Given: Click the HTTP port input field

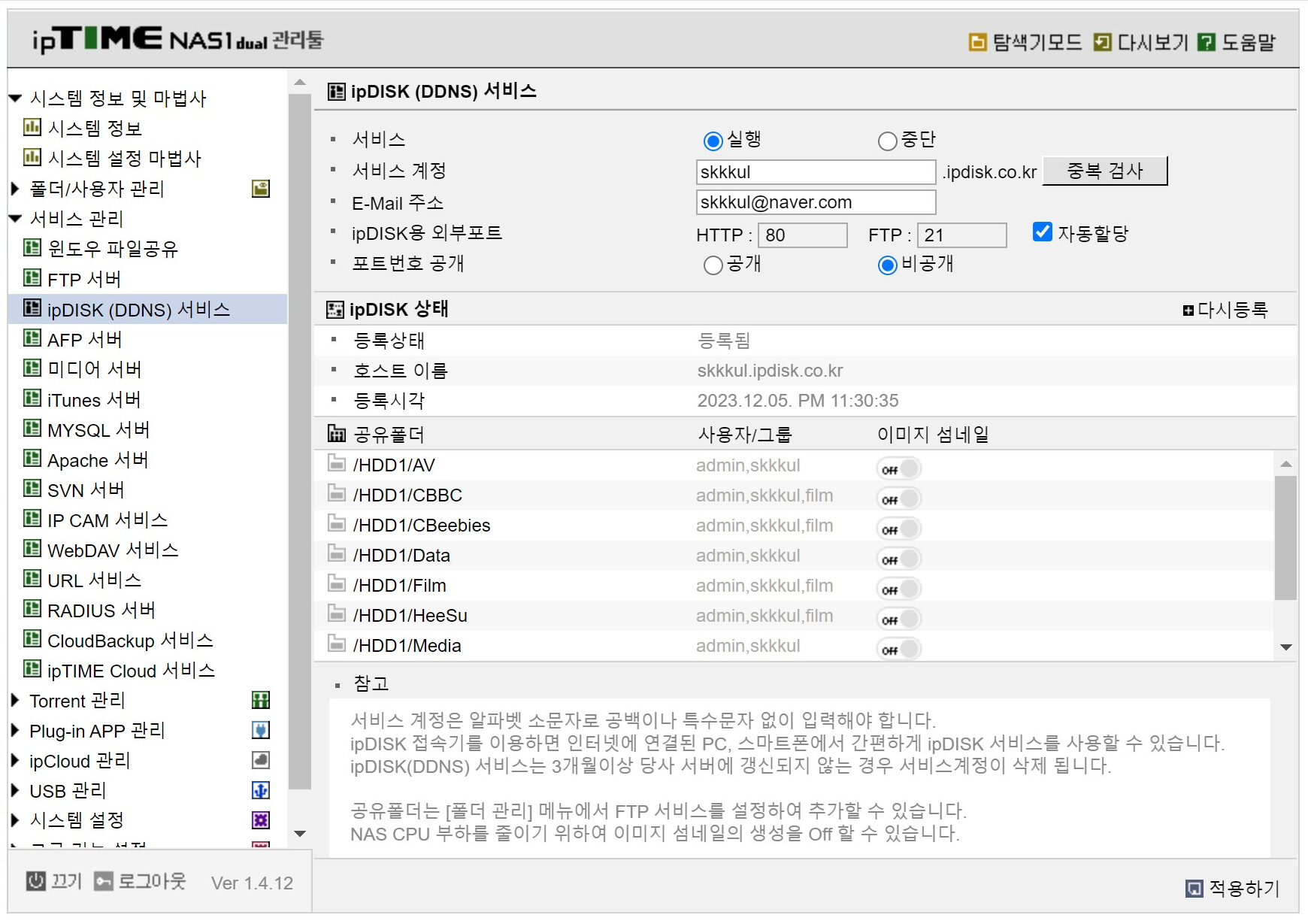Looking at the screenshot, I should (803, 235).
